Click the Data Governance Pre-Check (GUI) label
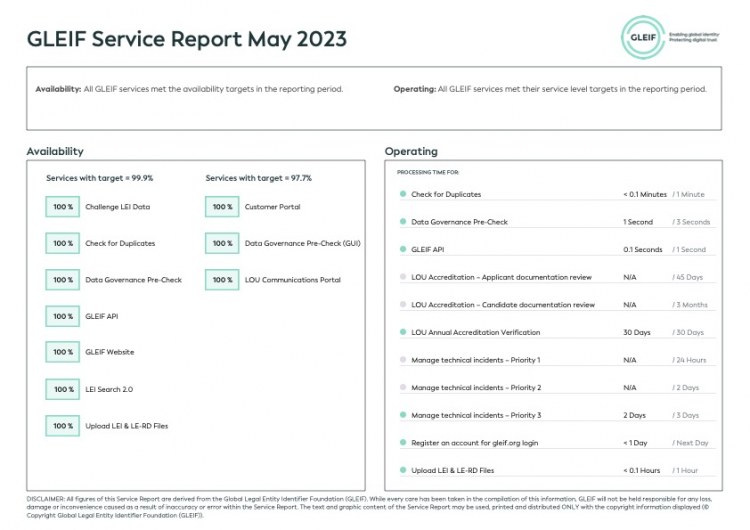 point(302,243)
